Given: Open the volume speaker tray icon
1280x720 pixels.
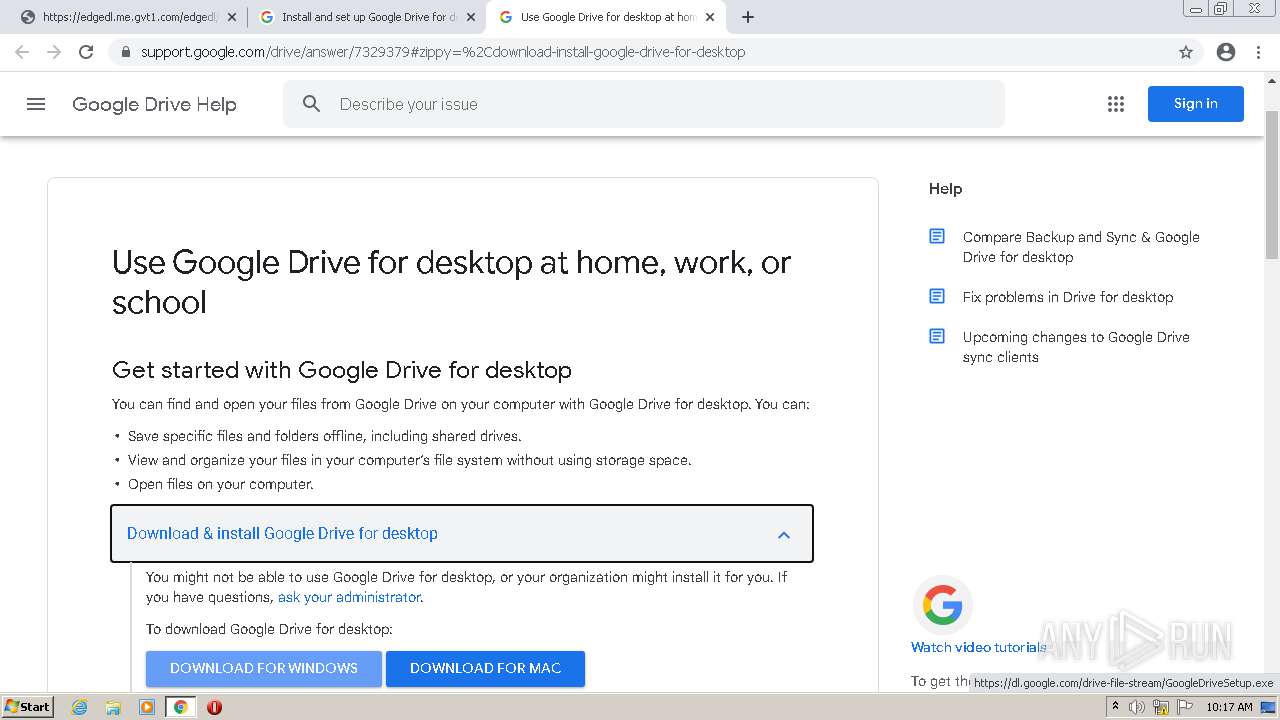Looking at the screenshot, I should pyautogui.click(x=1137, y=707).
